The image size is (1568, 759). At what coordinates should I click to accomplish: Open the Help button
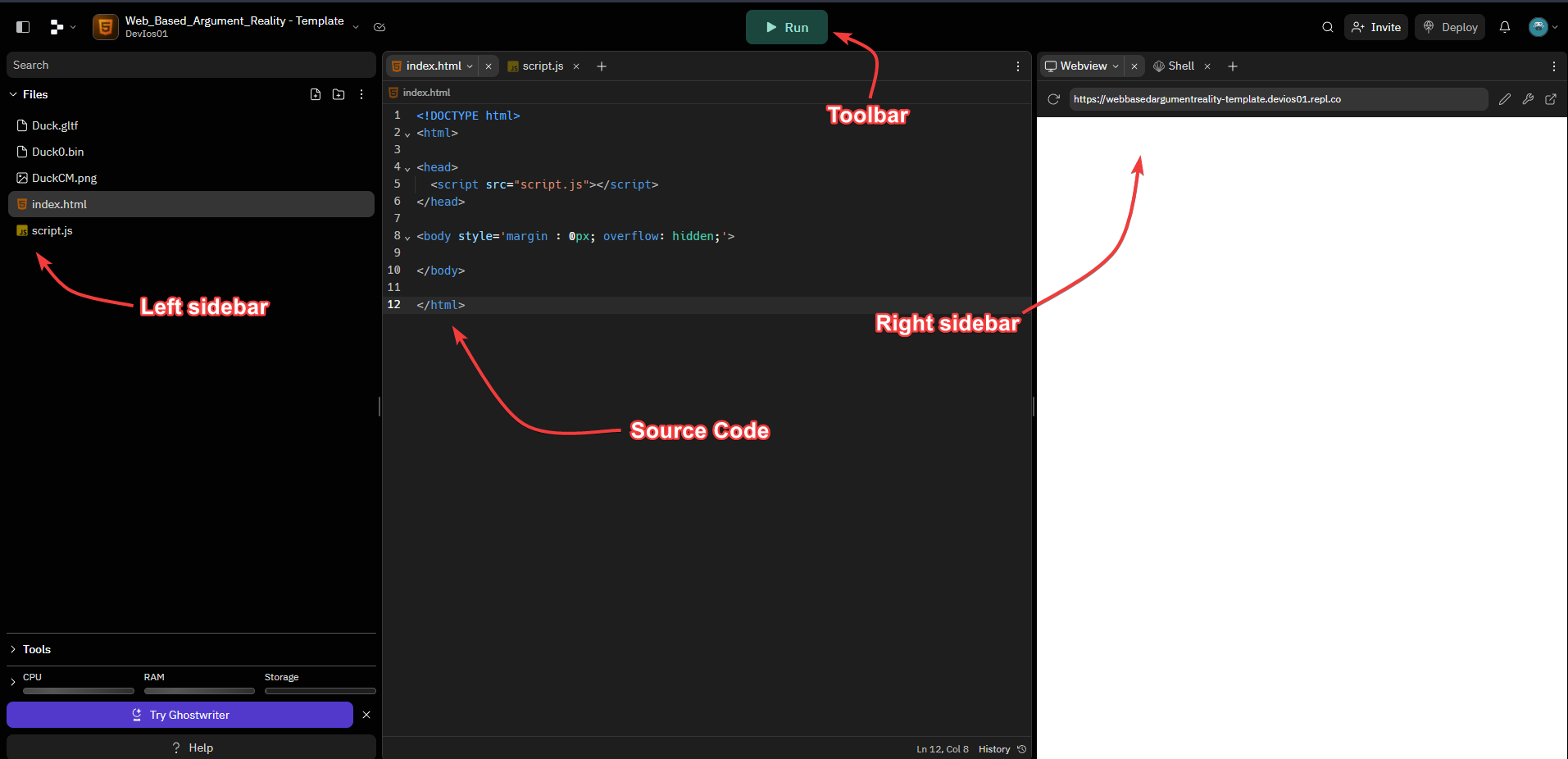click(191, 748)
